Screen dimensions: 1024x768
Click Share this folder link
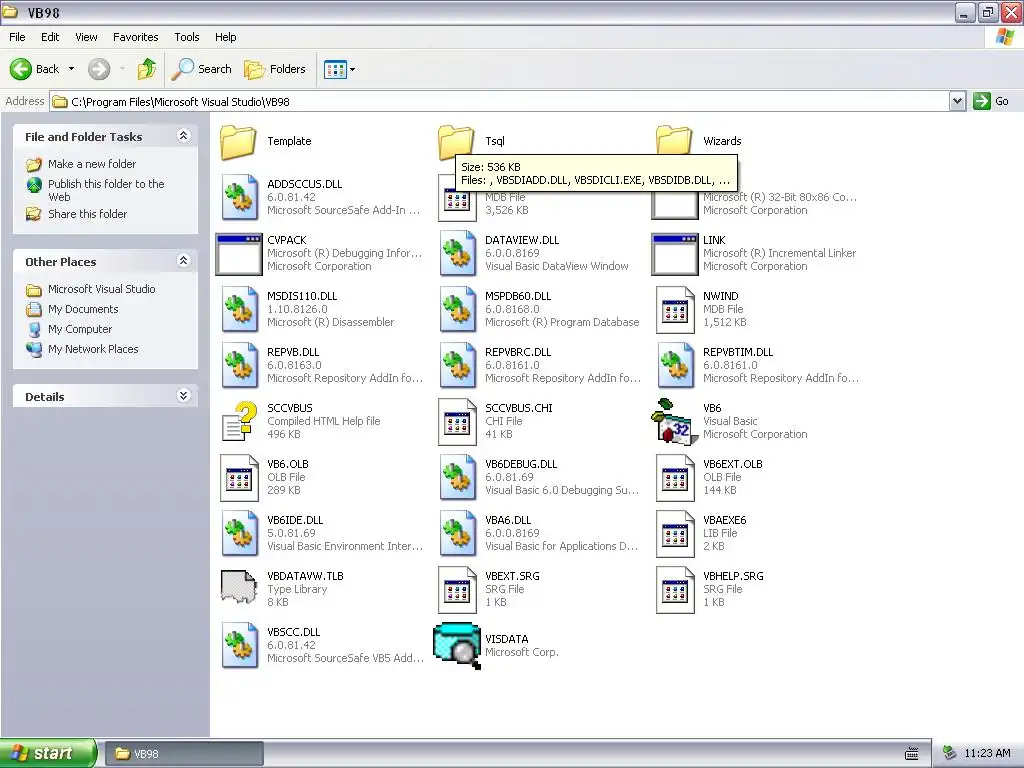tap(88, 214)
